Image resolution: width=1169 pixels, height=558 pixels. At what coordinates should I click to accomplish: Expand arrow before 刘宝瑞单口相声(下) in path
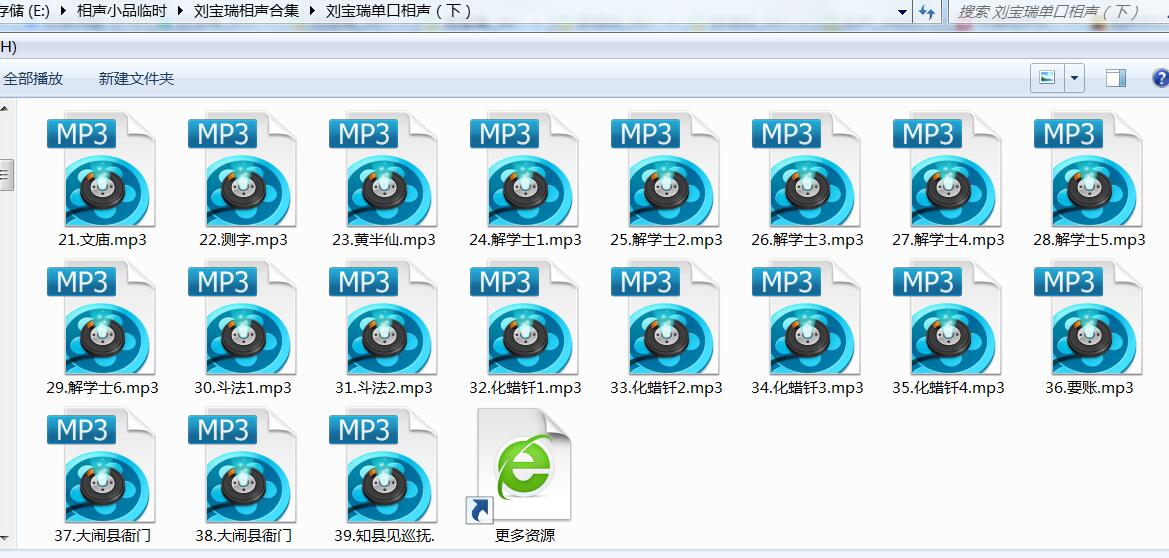click(311, 11)
